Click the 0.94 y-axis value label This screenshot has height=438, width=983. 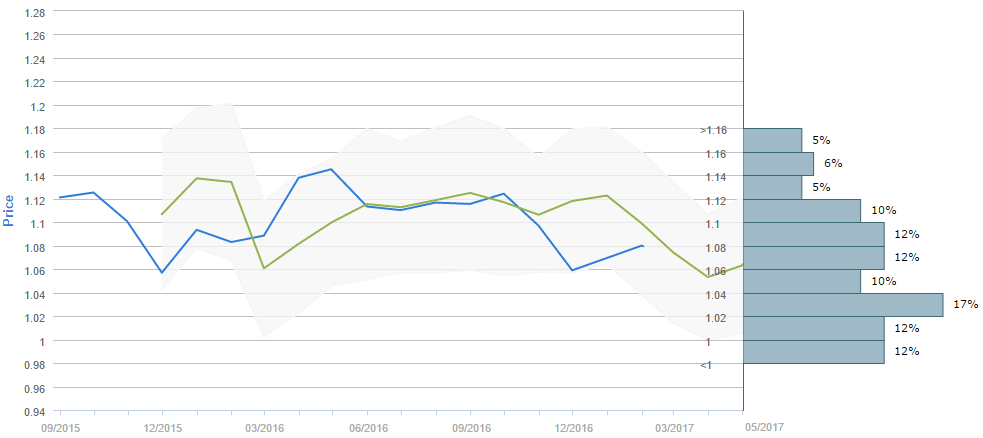[35, 411]
